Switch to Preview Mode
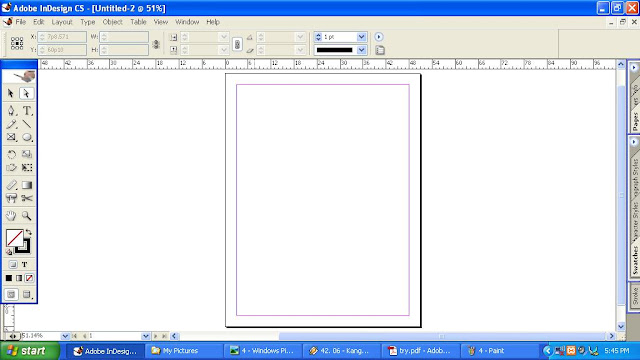Image resolution: width=640 pixels, height=360 pixels. click(27, 294)
